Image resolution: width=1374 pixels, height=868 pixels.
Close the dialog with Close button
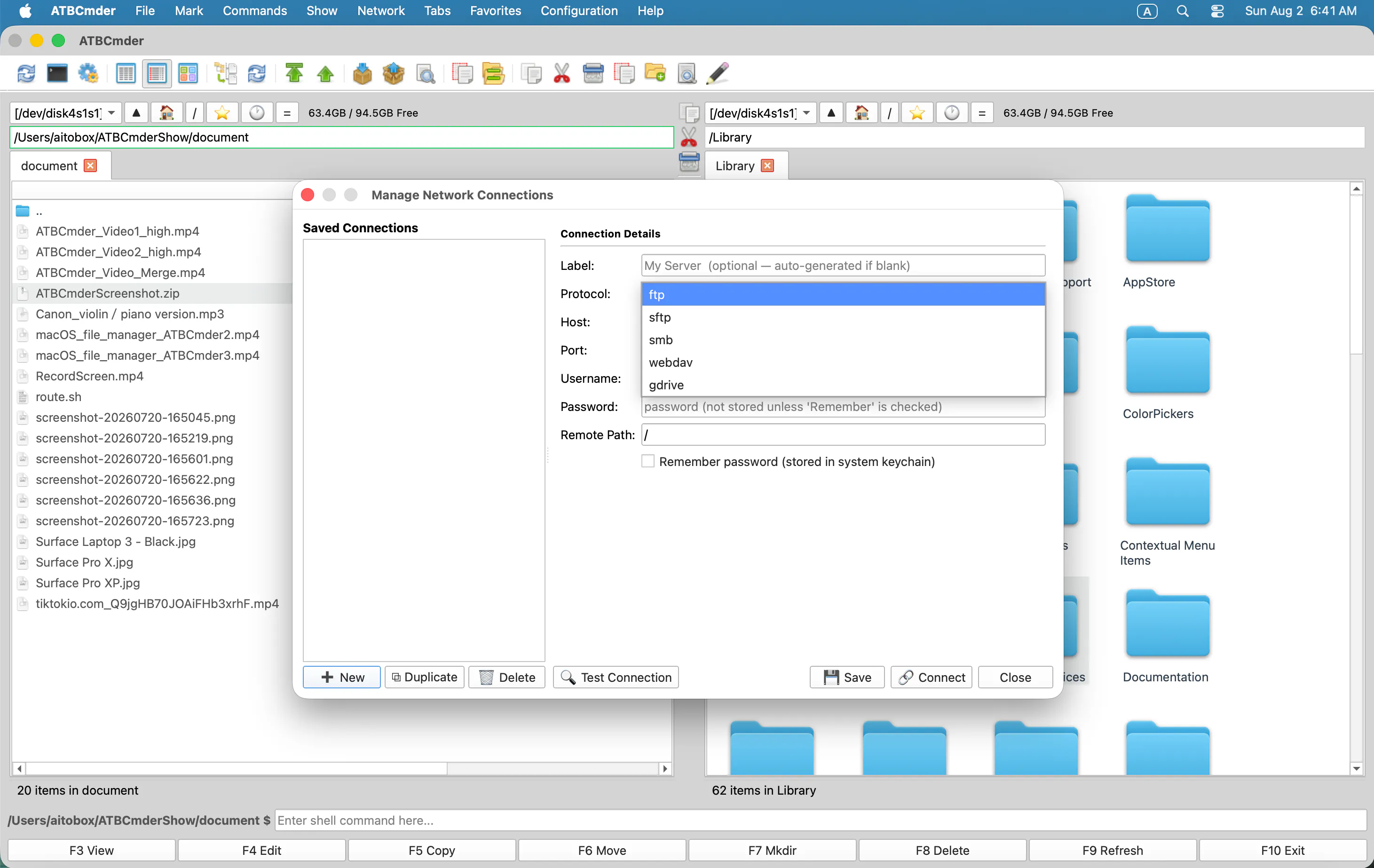click(1015, 678)
